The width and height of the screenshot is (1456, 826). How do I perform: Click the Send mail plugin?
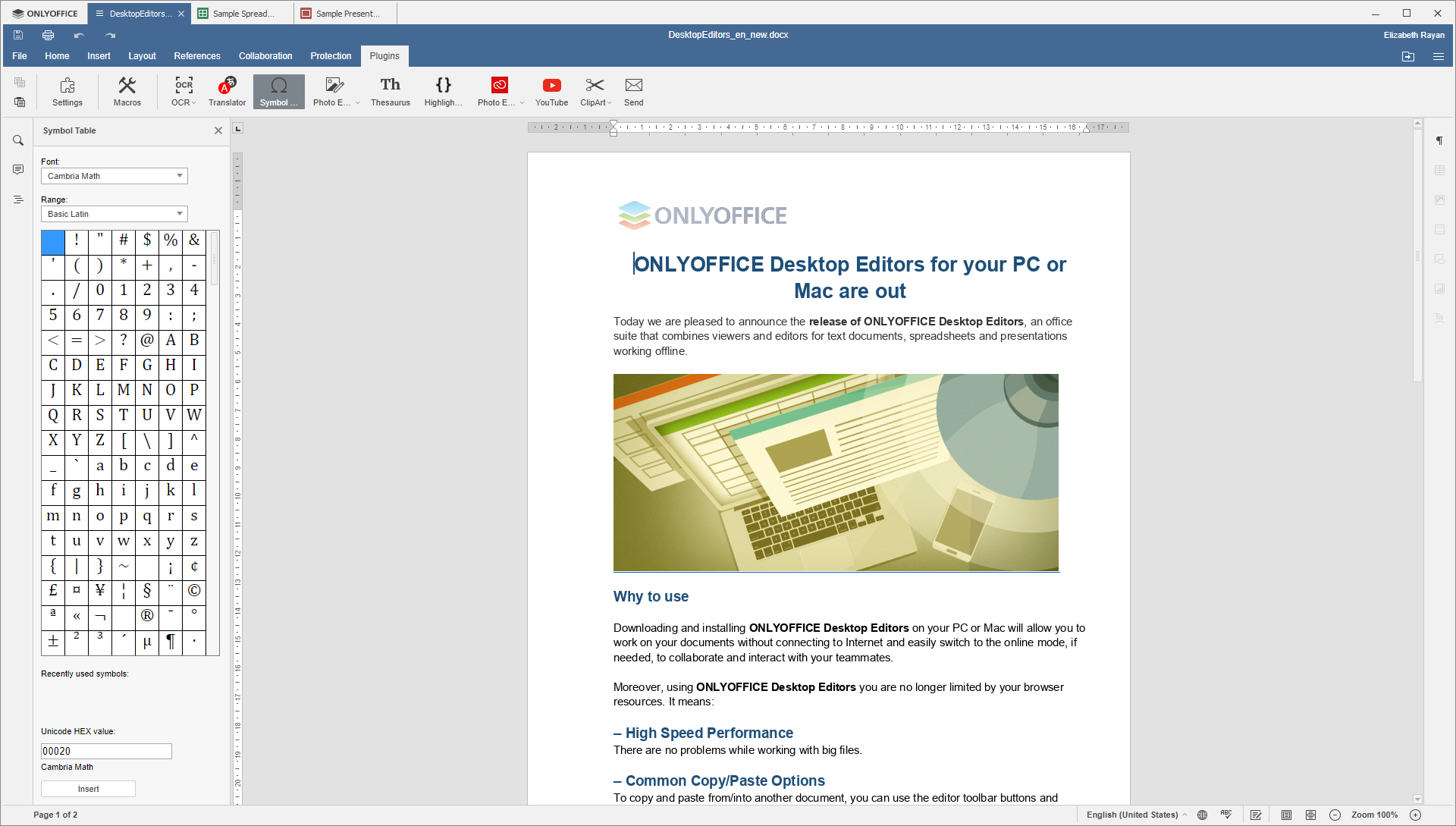(634, 91)
